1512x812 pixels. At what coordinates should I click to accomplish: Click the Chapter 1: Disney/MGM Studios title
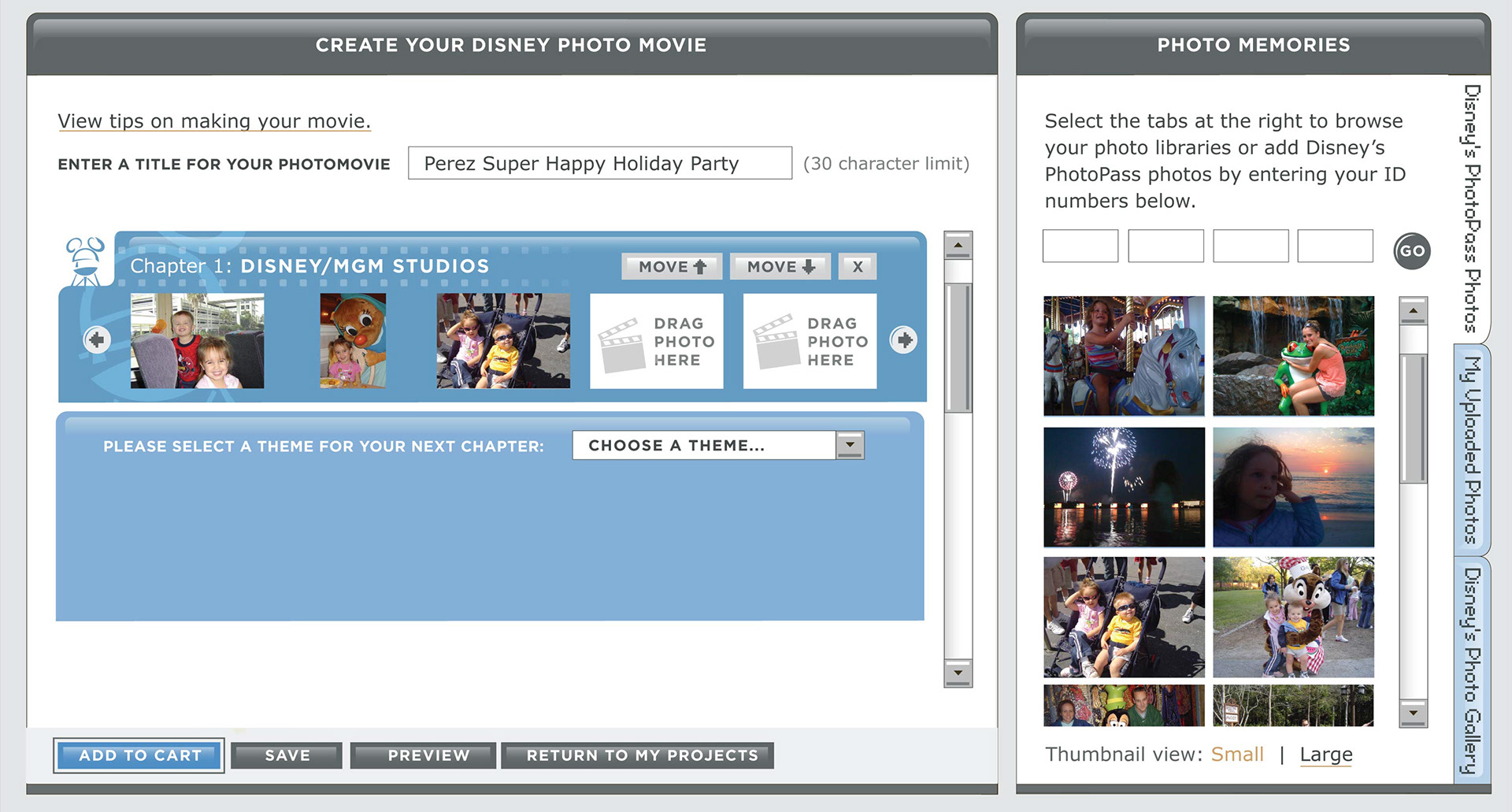coord(309,266)
